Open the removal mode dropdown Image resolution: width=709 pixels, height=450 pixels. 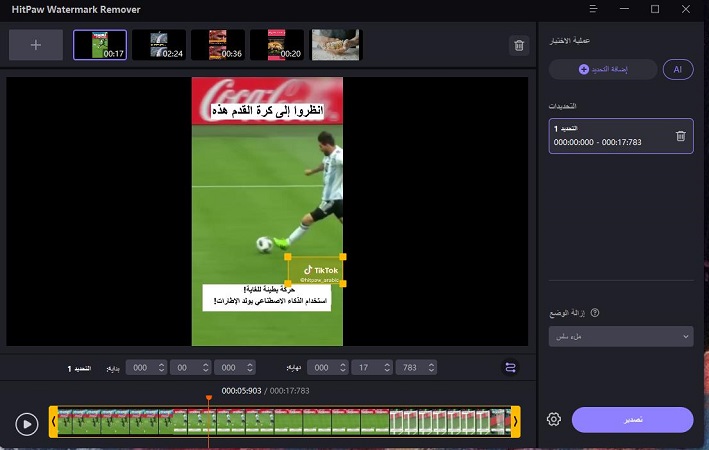[x=621, y=336]
